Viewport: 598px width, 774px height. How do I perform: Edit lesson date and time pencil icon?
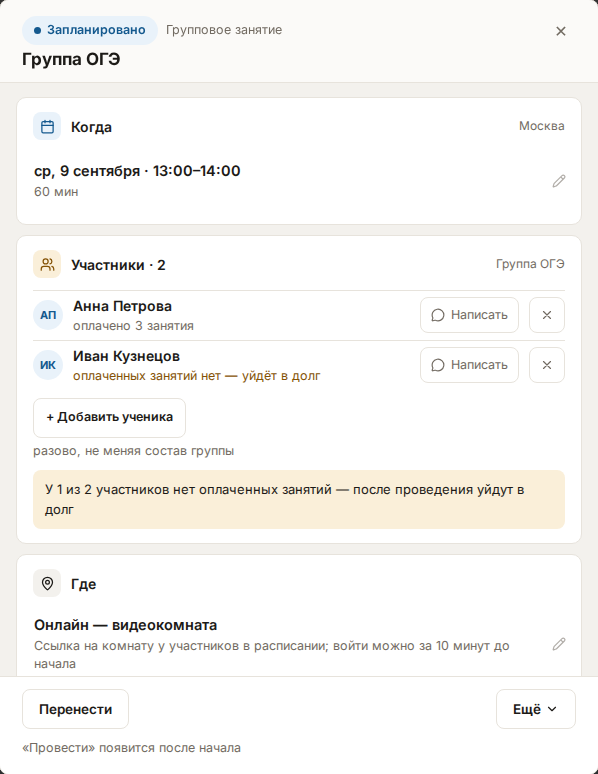(558, 181)
